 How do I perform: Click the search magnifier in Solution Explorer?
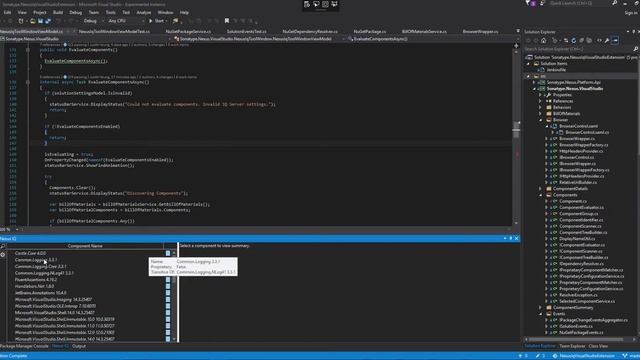click(636, 49)
